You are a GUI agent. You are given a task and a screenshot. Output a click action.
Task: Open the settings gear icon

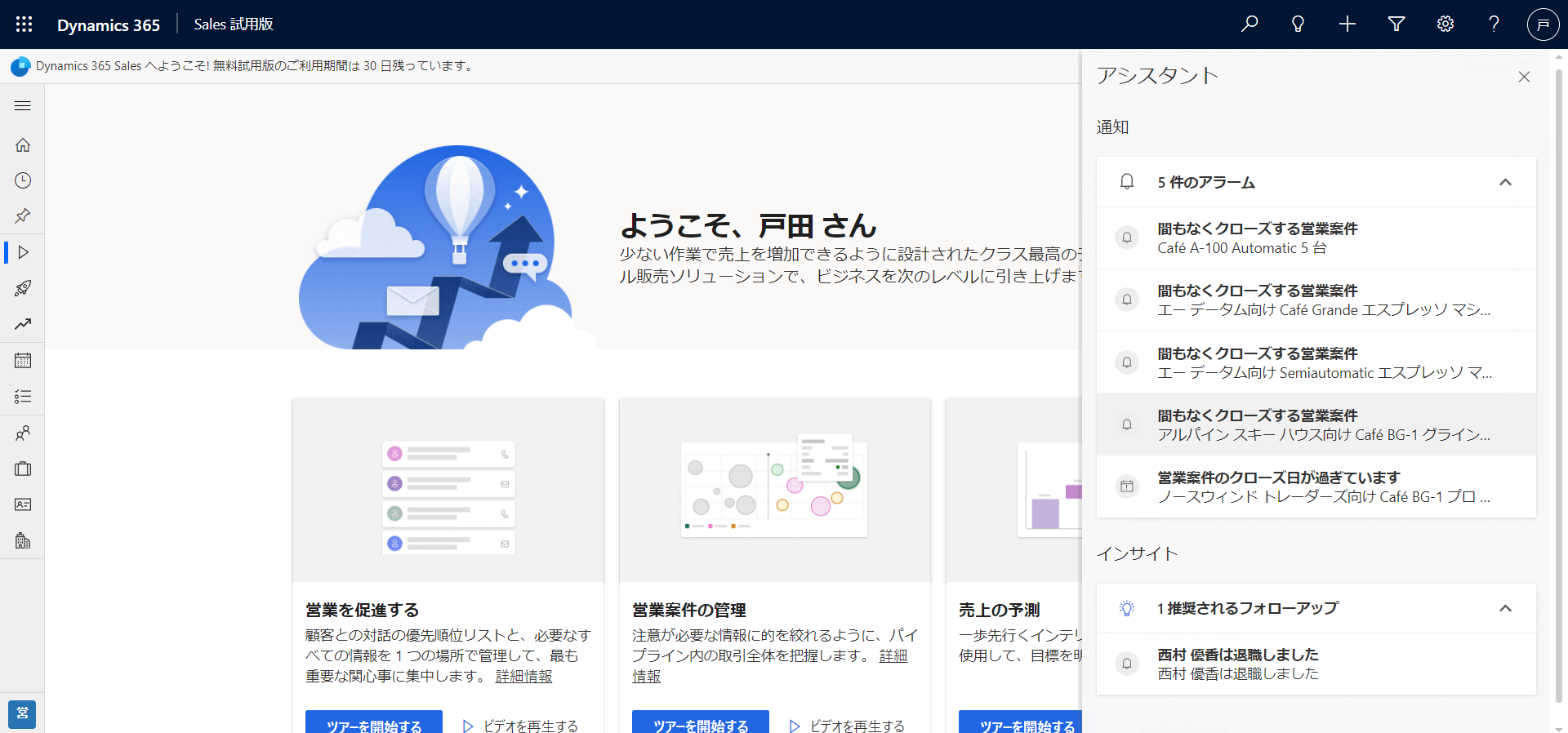point(1445,24)
